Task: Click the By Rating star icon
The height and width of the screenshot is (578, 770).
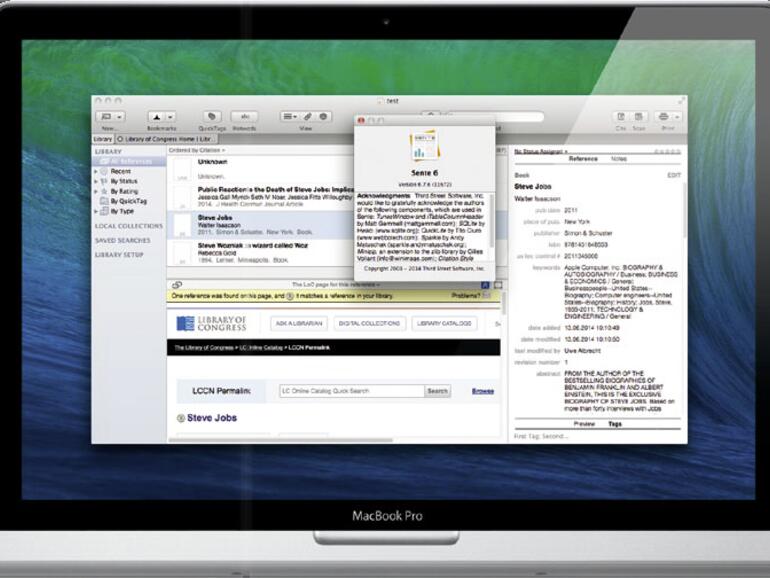Action: coord(104,191)
